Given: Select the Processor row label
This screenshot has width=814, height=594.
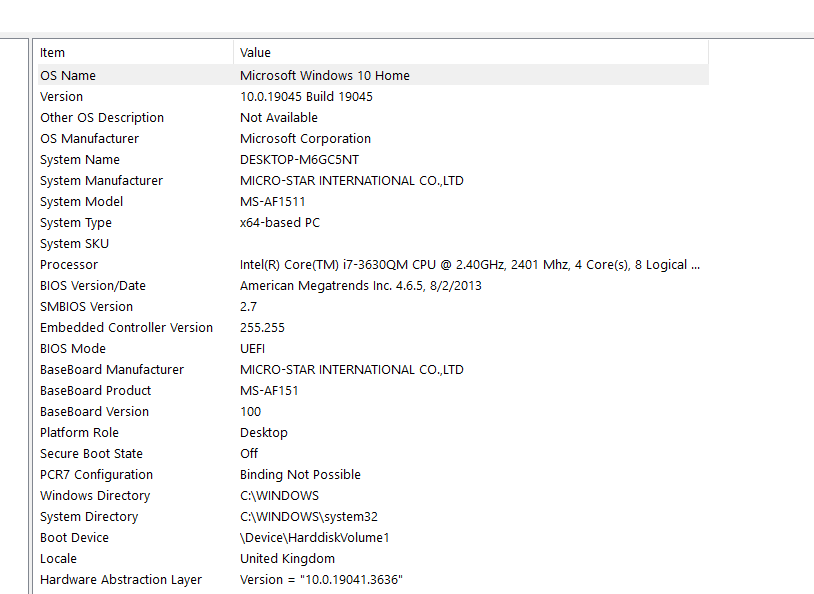Looking at the screenshot, I should tap(69, 264).
